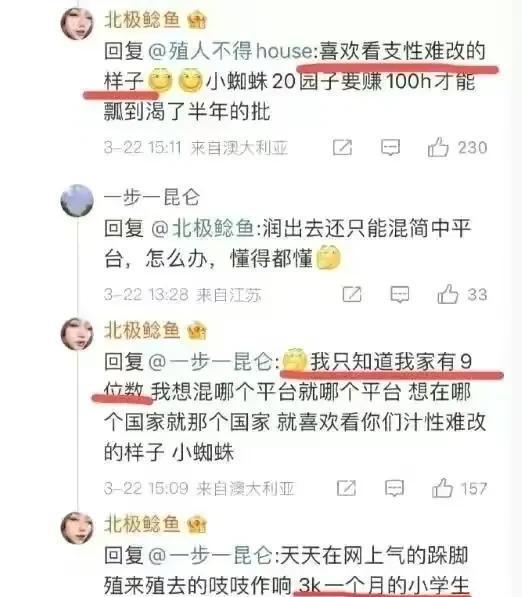Like the comment with 230 likes
The height and width of the screenshot is (597, 522).
click(438, 147)
